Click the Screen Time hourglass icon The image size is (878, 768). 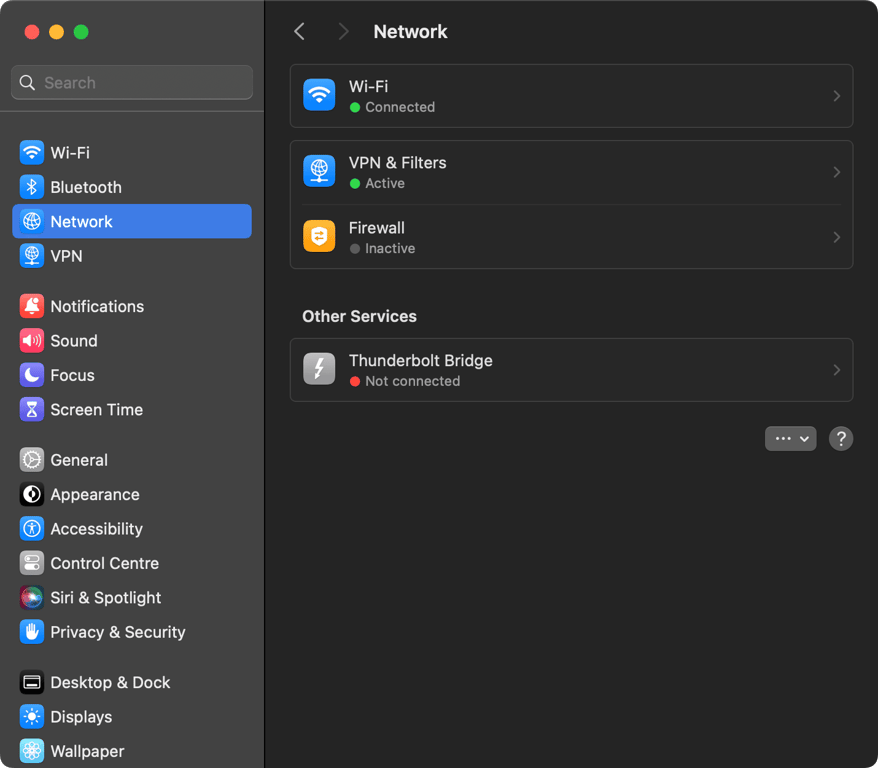pyautogui.click(x=31, y=409)
